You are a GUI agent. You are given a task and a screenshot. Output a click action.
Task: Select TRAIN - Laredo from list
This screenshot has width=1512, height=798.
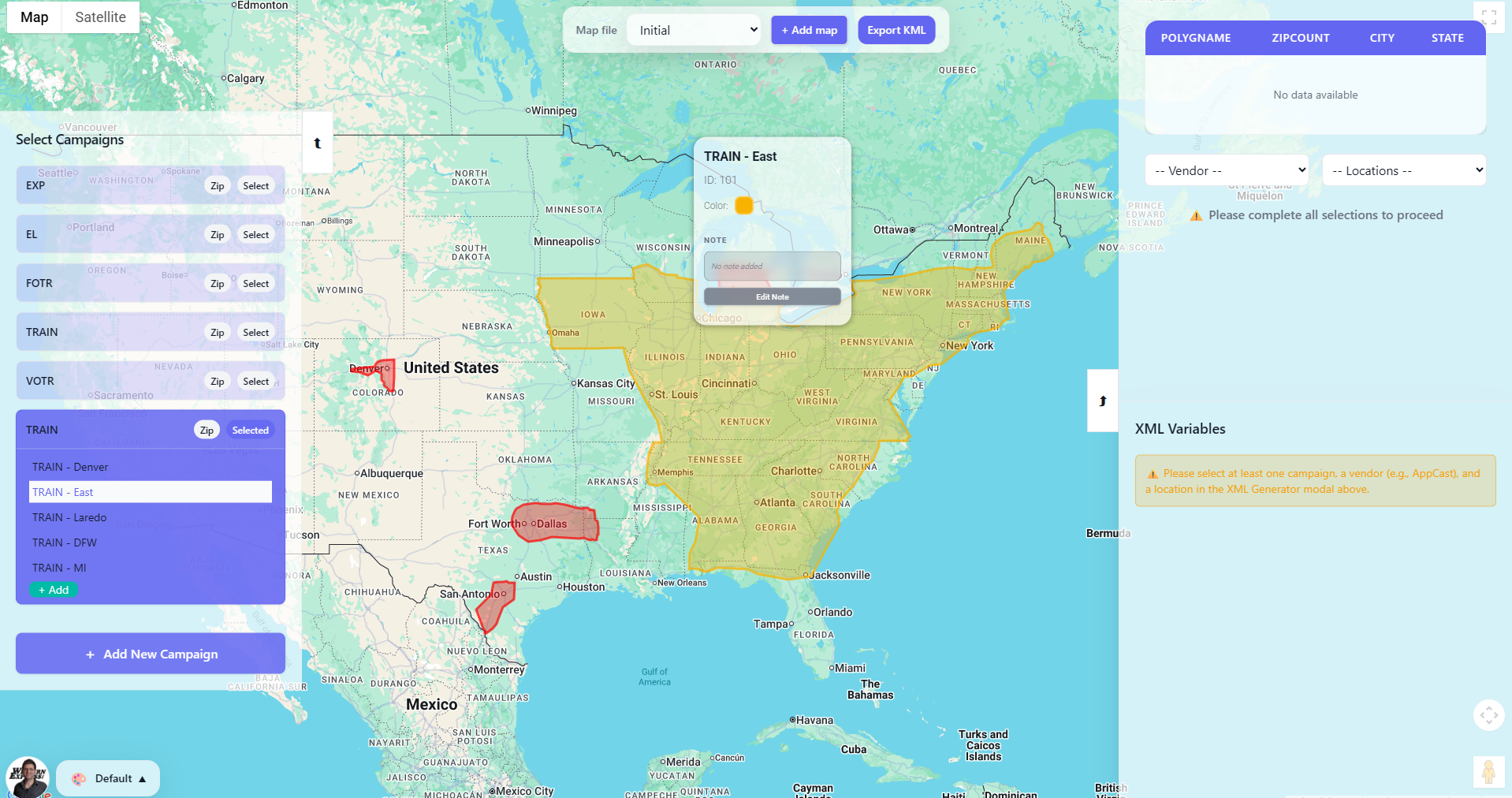69,517
